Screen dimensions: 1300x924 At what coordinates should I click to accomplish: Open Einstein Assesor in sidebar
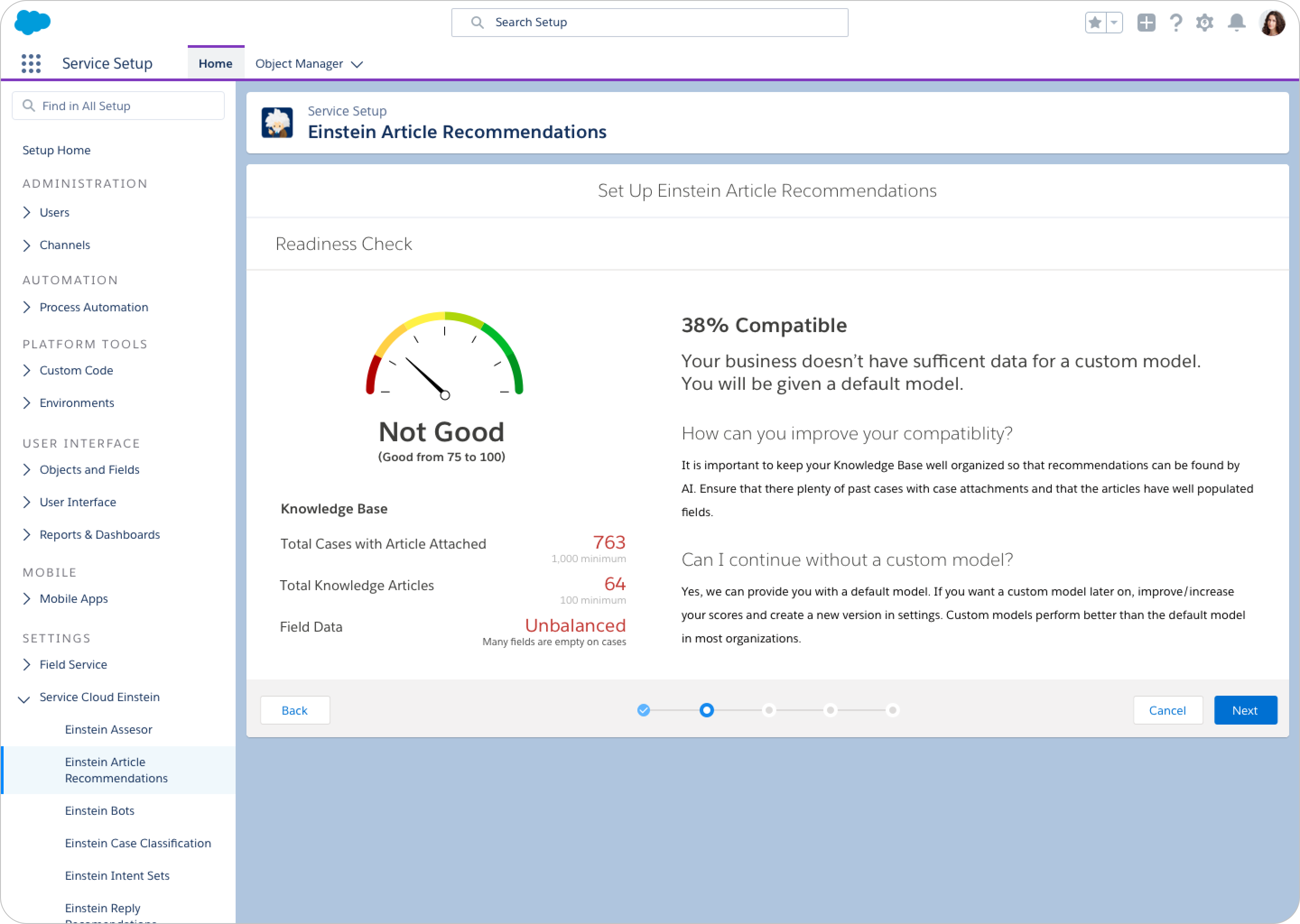coord(108,730)
